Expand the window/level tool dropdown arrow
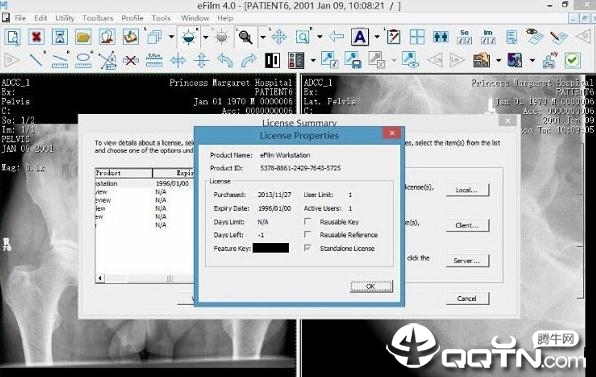Image resolution: width=596 pixels, height=377 pixels. pyautogui.click(x=206, y=37)
